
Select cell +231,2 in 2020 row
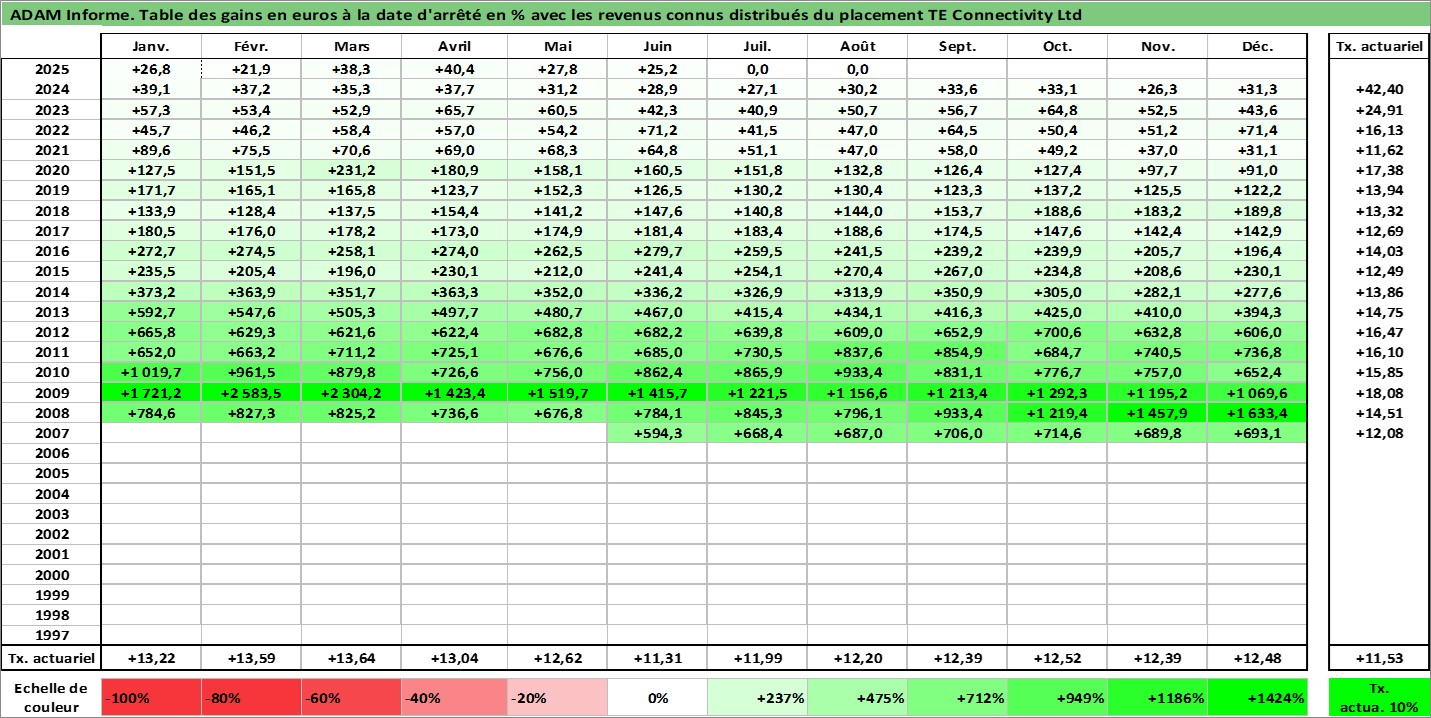pyautogui.click(x=351, y=170)
